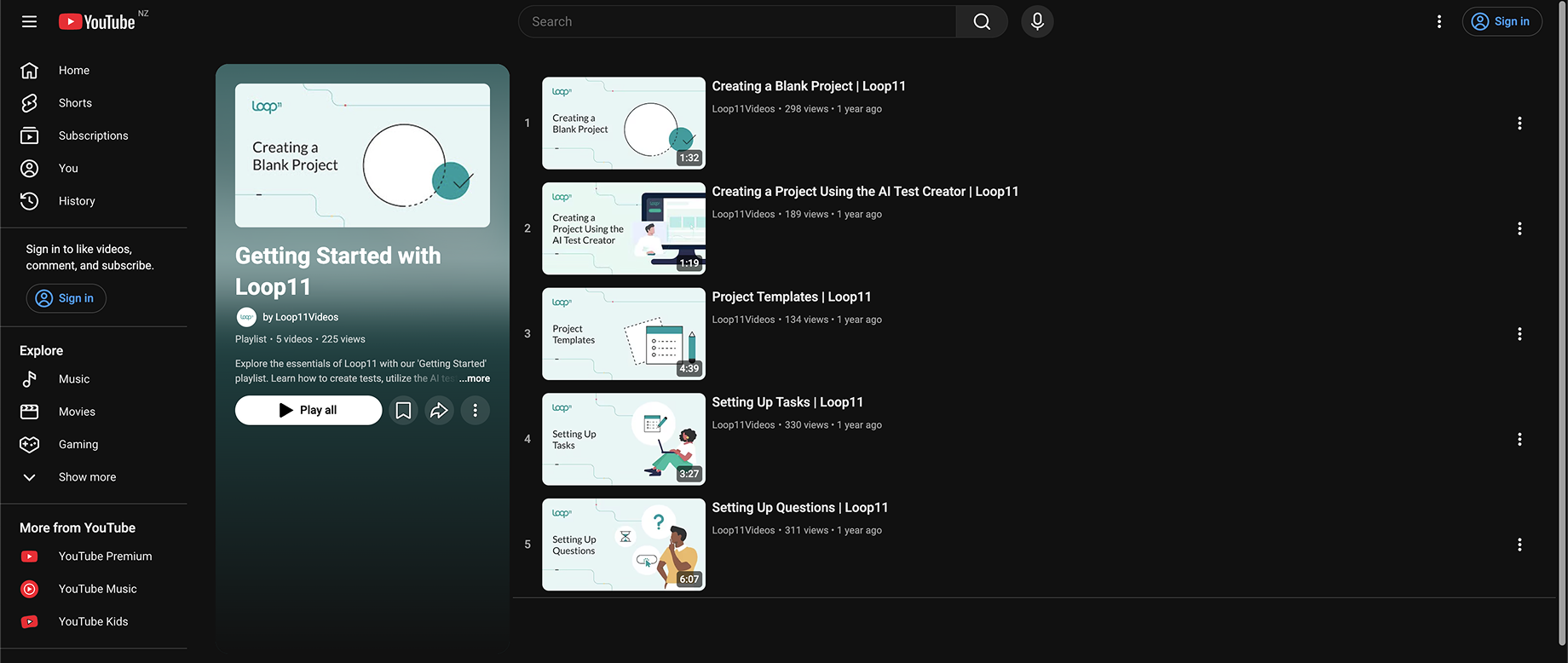Start voice search with microphone icon

coord(1037,21)
